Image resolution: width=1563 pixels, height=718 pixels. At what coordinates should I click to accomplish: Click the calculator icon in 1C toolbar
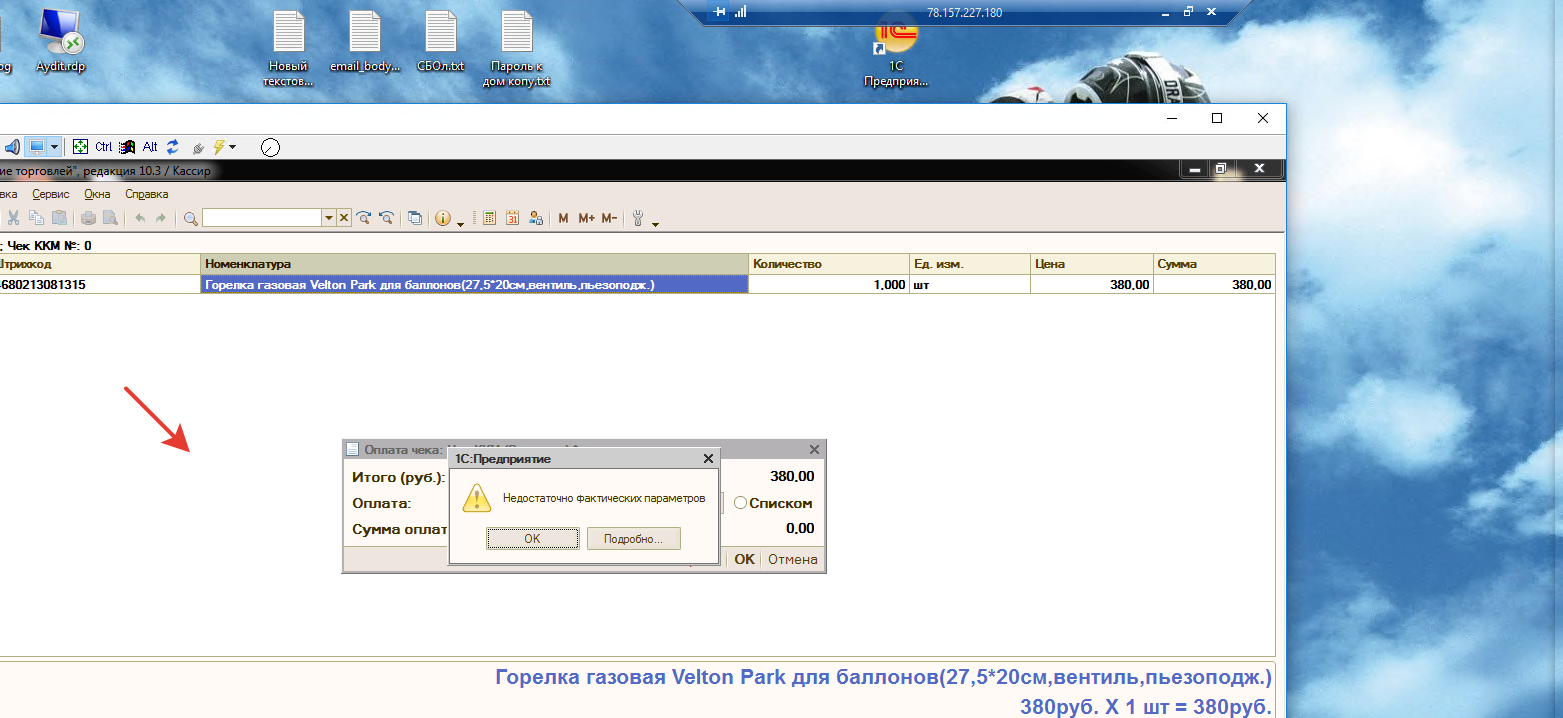[x=489, y=218]
